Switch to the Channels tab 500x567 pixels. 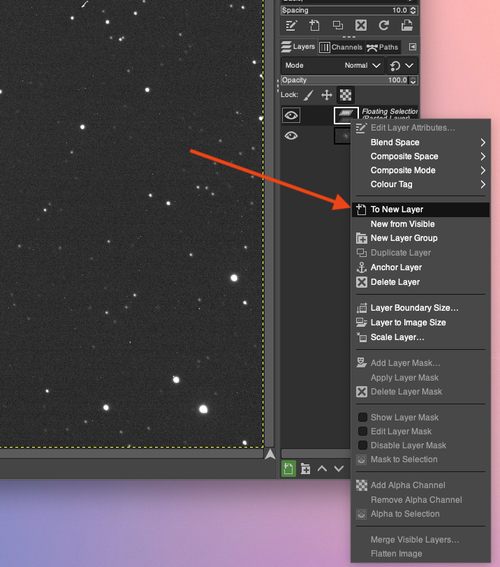pos(341,47)
